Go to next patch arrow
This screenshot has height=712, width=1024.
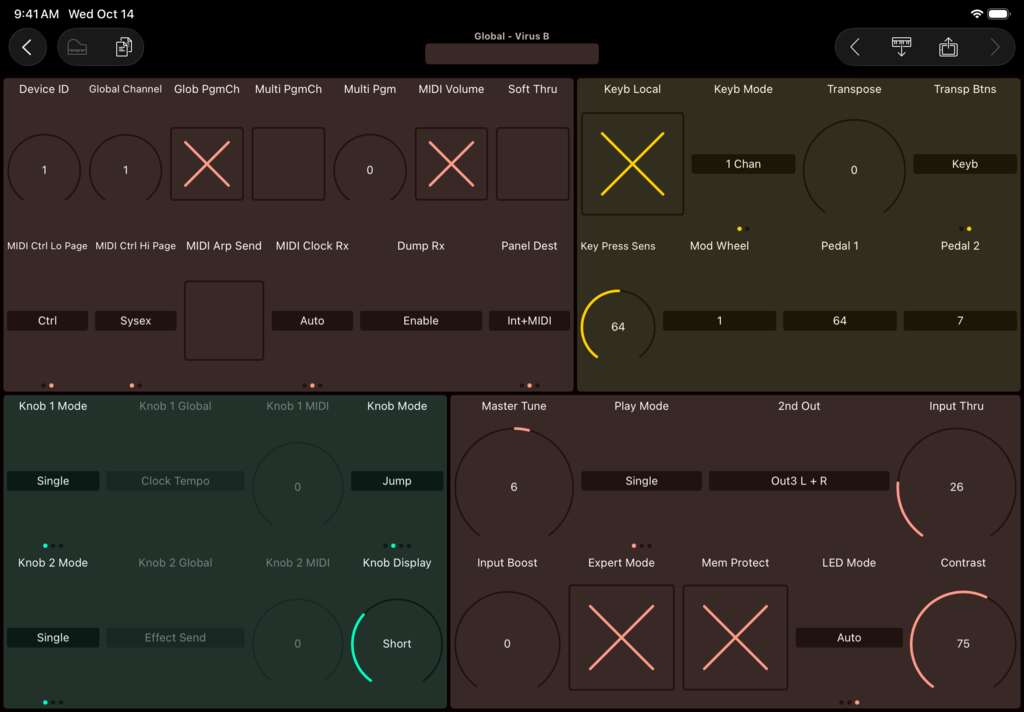(995, 47)
